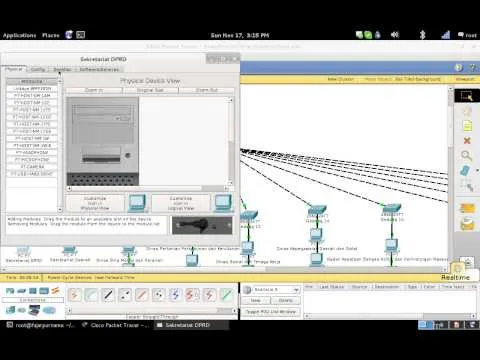This screenshot has width=480, height=360.
Task: Select the Connections lightning category icon
Action: 55,291
